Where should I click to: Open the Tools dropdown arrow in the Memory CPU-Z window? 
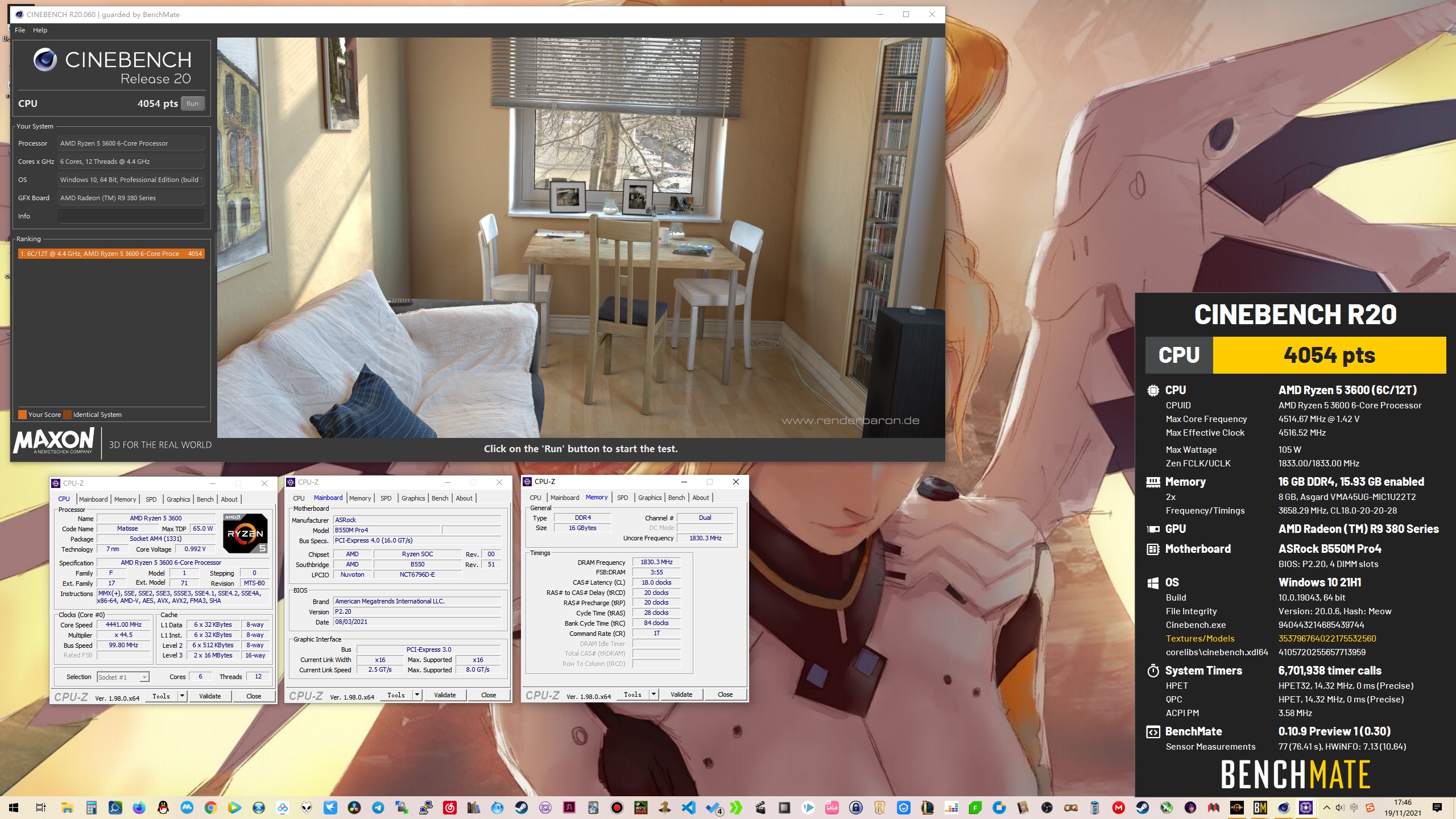point(653,694)
